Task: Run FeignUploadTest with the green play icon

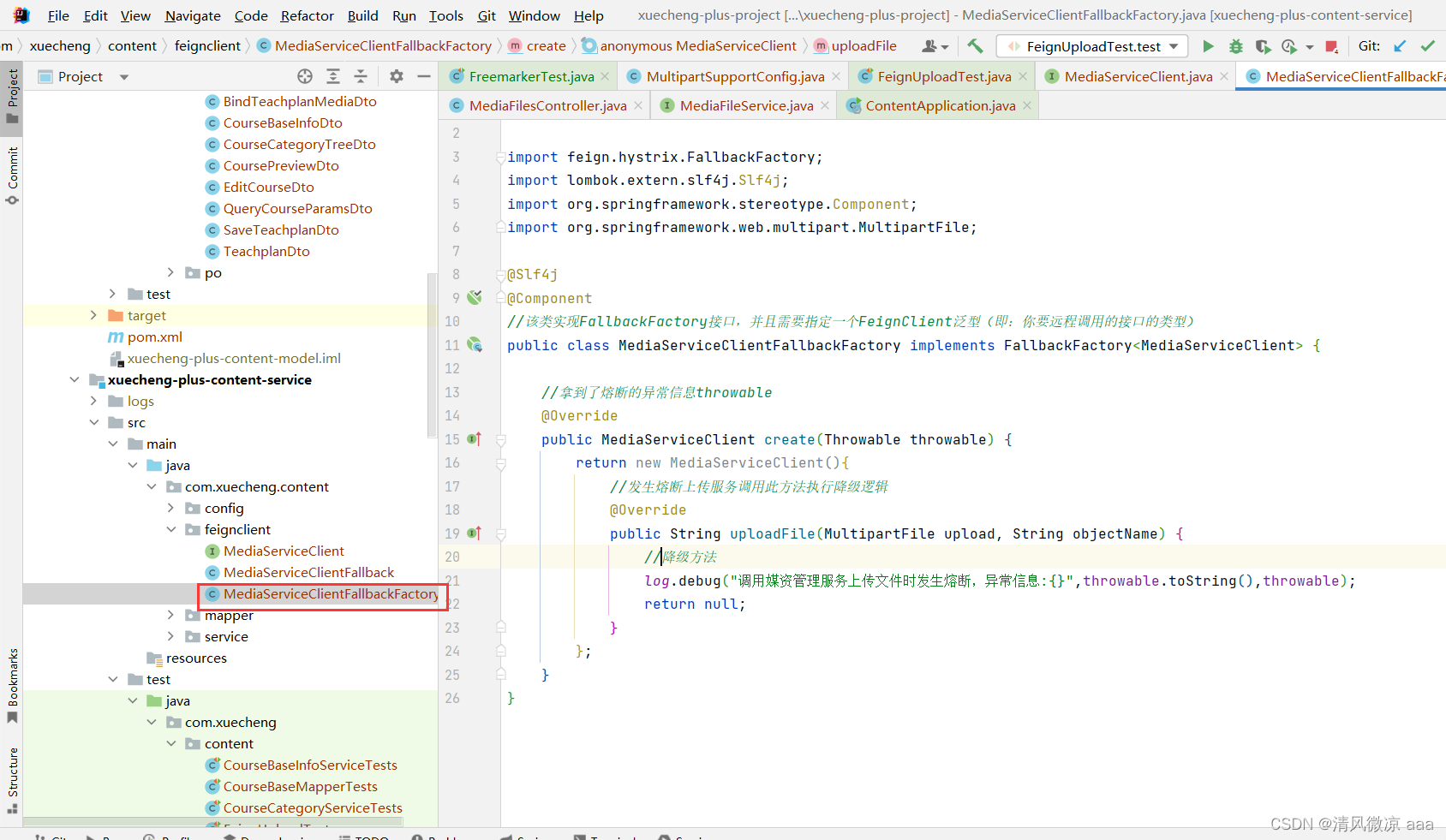Action: (1208, 46)
